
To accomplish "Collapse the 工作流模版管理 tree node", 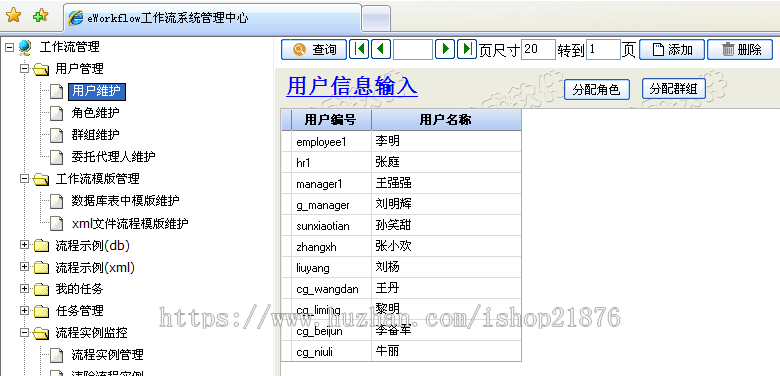I will click(24, 178).
